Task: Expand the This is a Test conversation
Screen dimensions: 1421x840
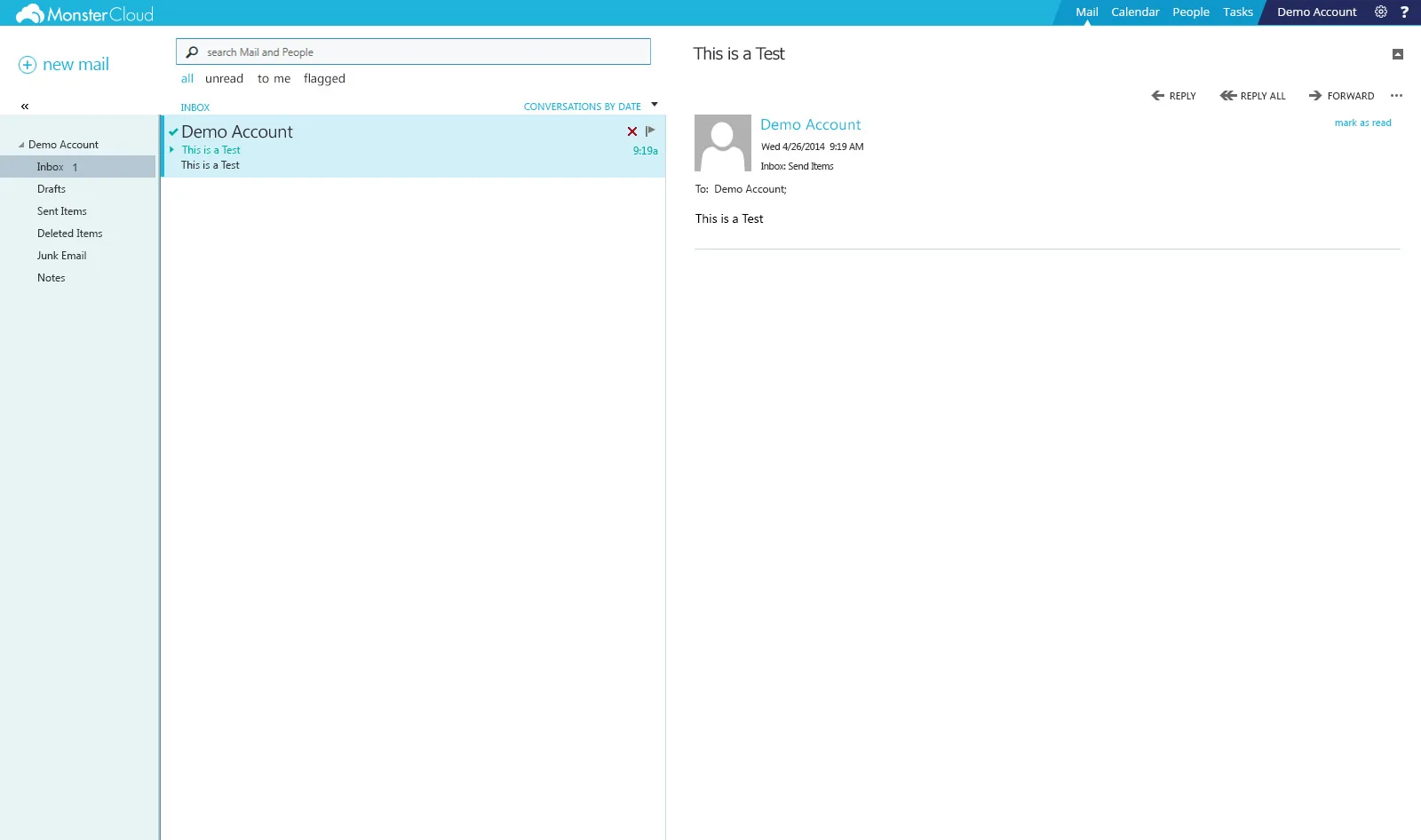Action: coord(172,150)
